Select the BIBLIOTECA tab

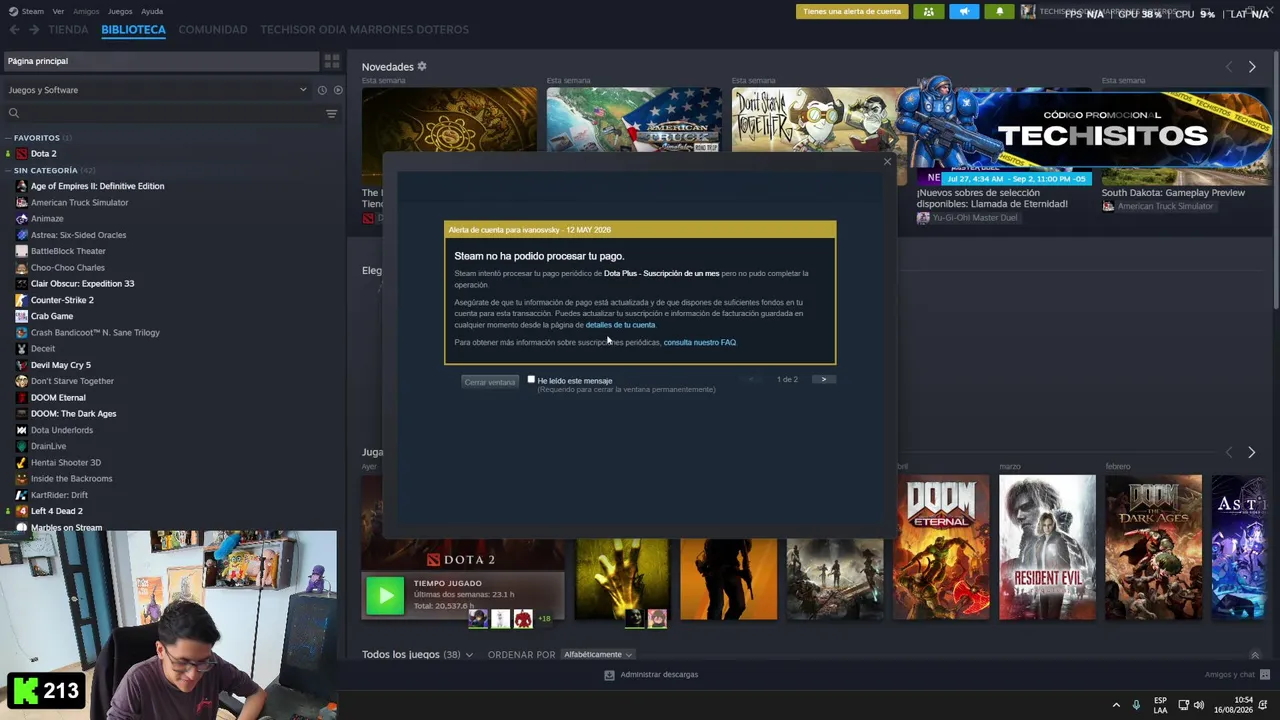pyautogui.click(x=133, y=30)
